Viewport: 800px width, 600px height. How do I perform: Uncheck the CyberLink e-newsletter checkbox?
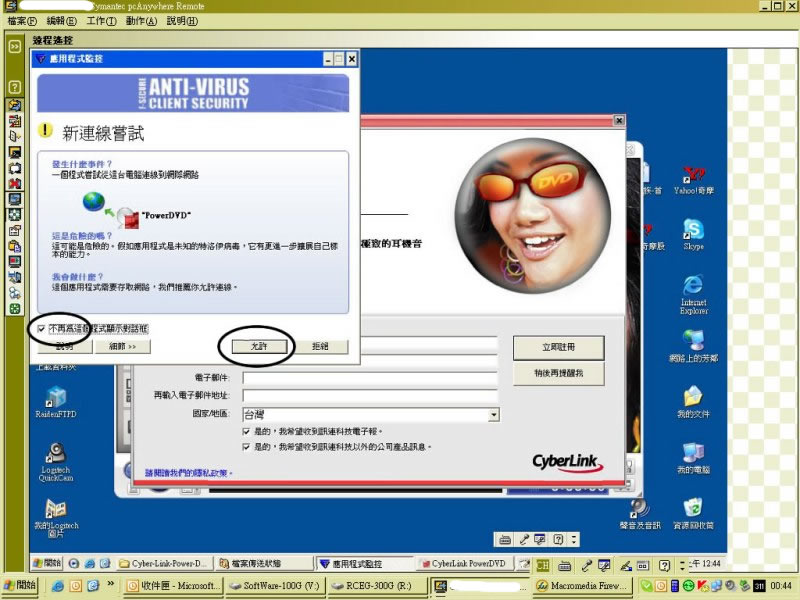tap(246, 432)
